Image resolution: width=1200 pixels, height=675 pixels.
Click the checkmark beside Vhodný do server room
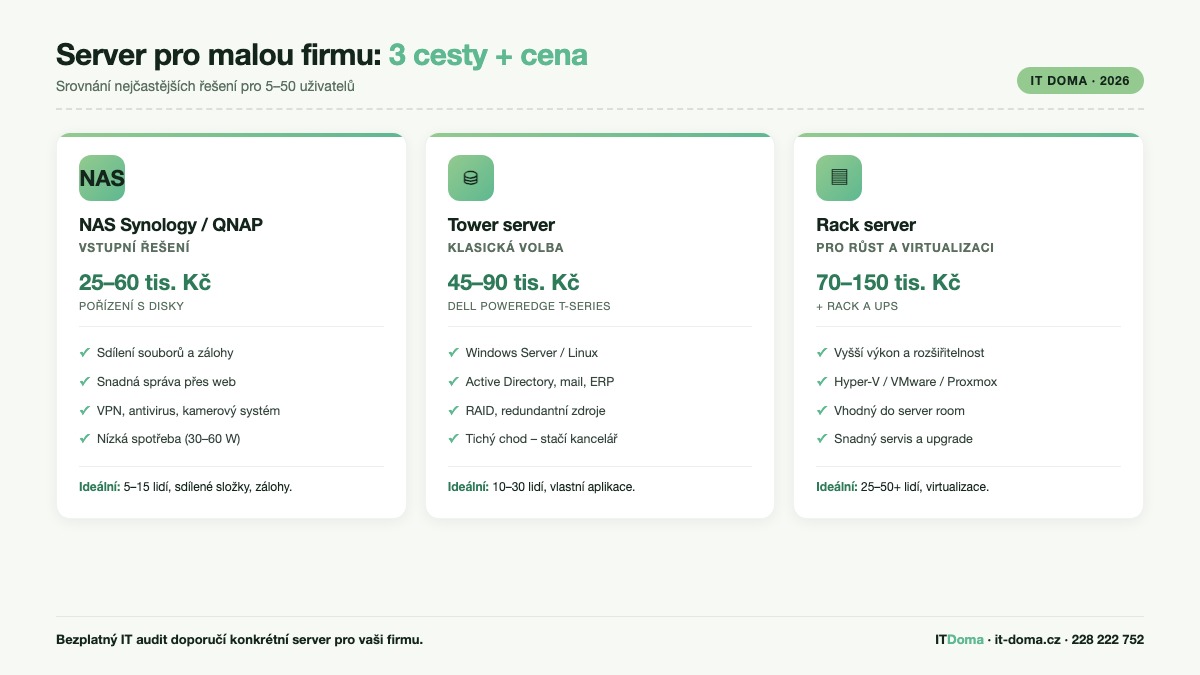pos(822,411)
